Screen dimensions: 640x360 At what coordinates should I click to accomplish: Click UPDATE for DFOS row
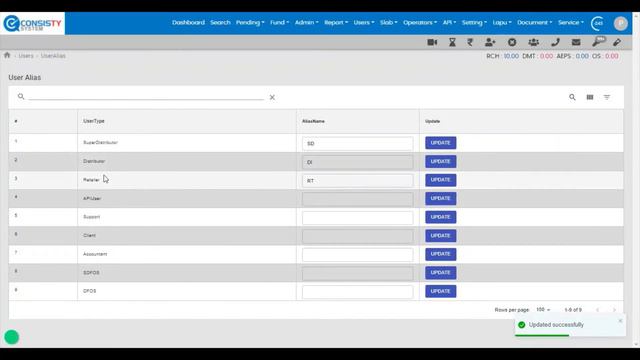[440, 291]
